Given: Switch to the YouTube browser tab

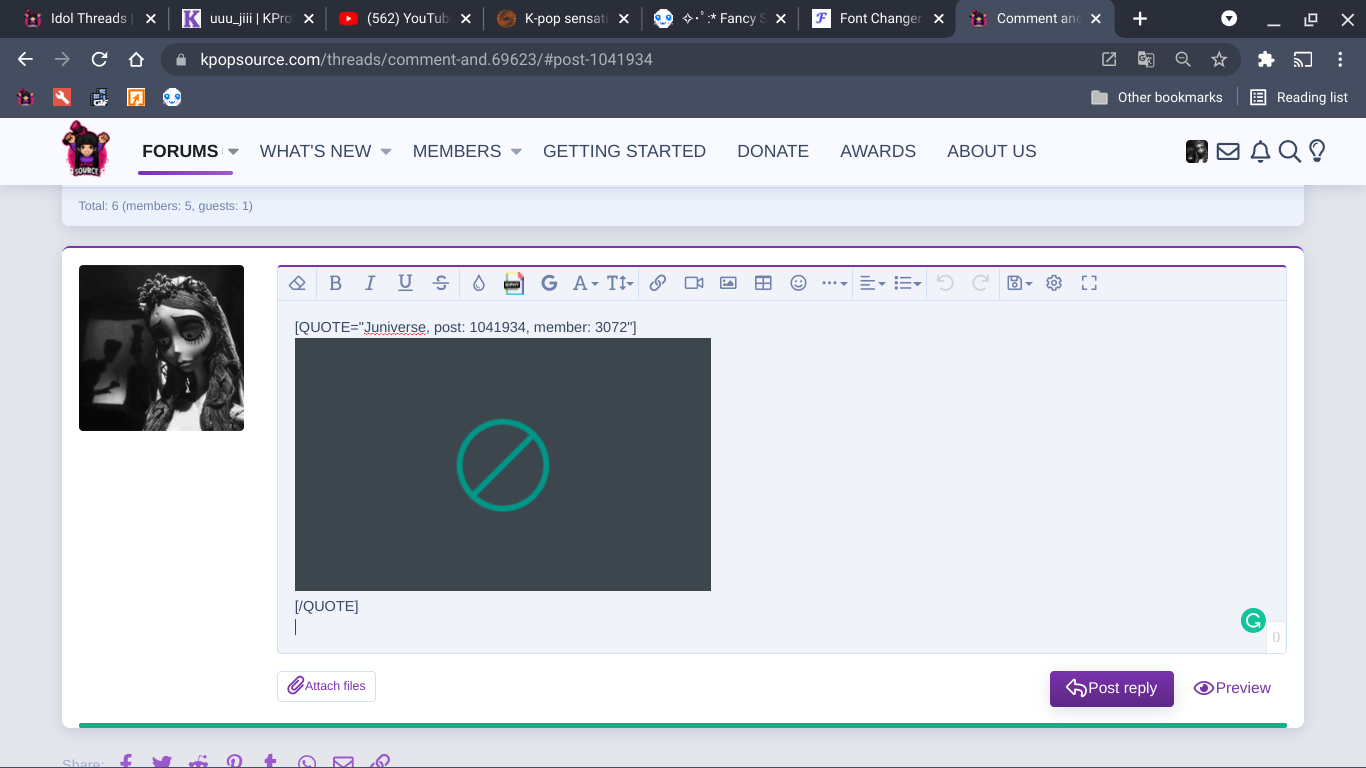Looking at the screenshot, I should [405, 19].
